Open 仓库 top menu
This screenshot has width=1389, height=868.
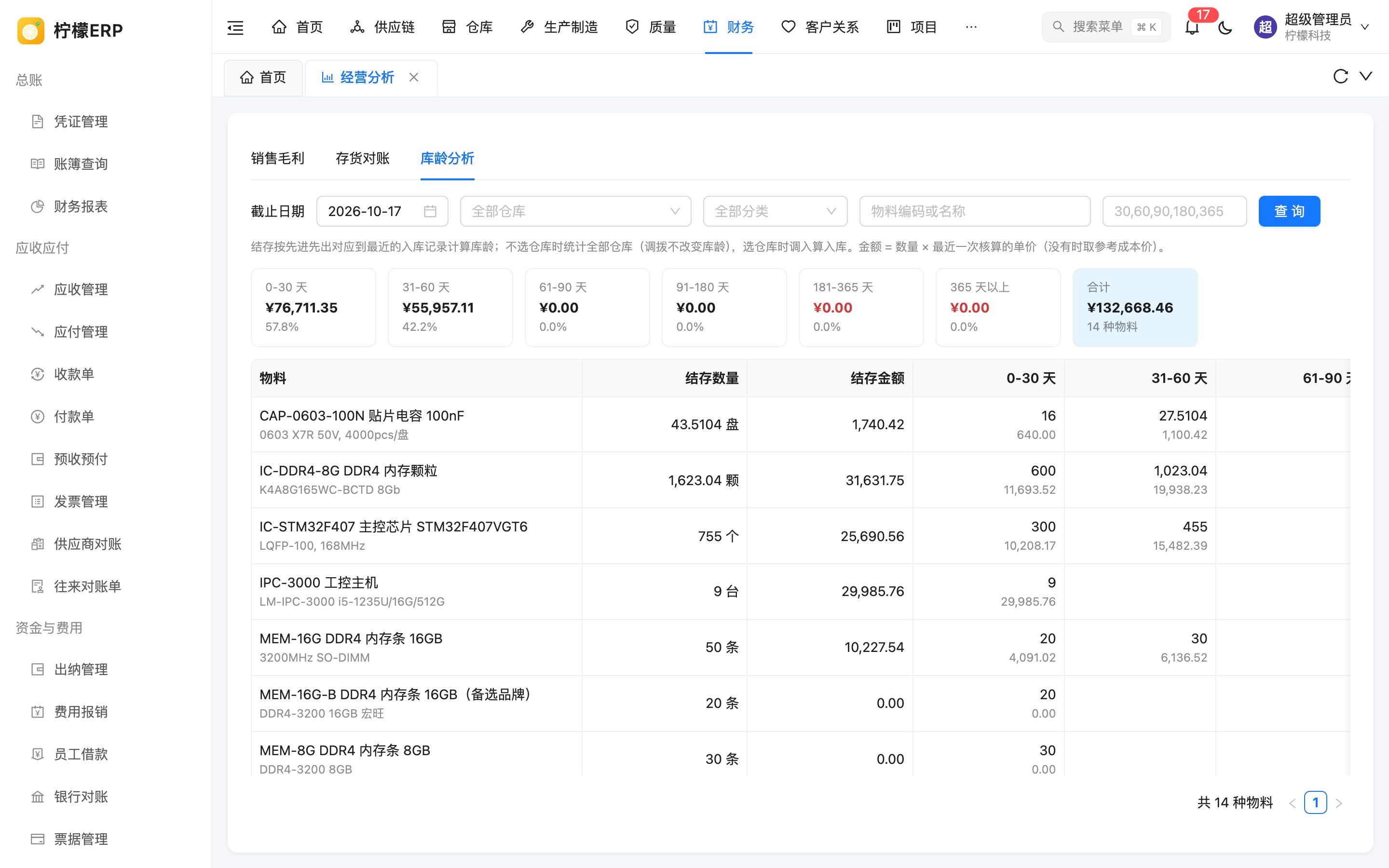click(467, 27)
